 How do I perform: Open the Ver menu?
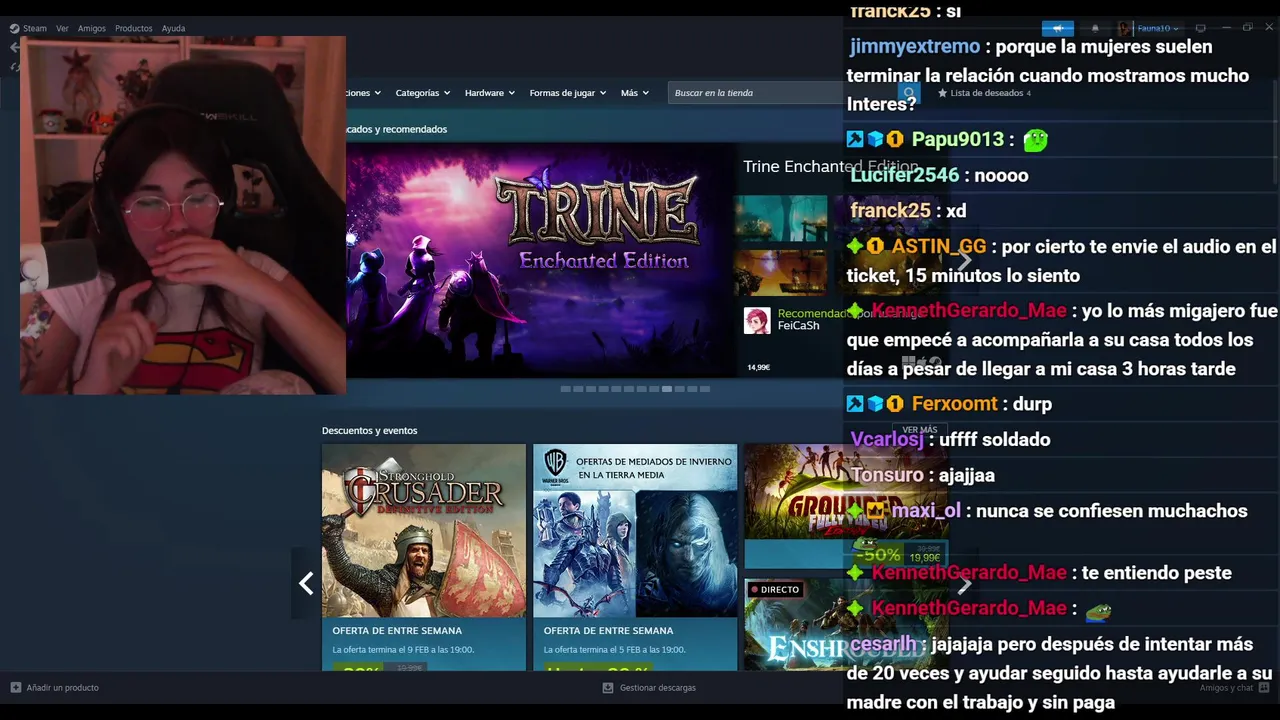(62, 28)
